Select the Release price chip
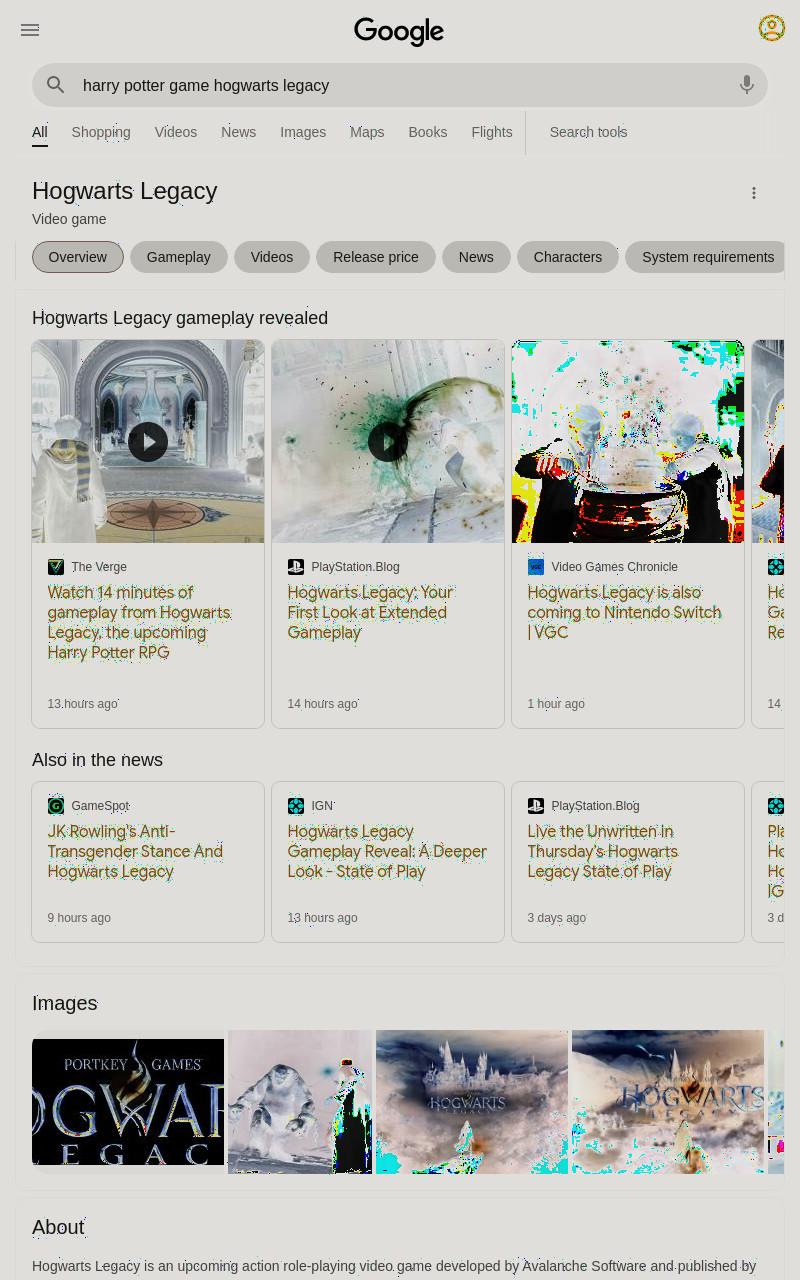Image resolution: width=800 pixels, height=1280 pixels. tap(376, 257)
